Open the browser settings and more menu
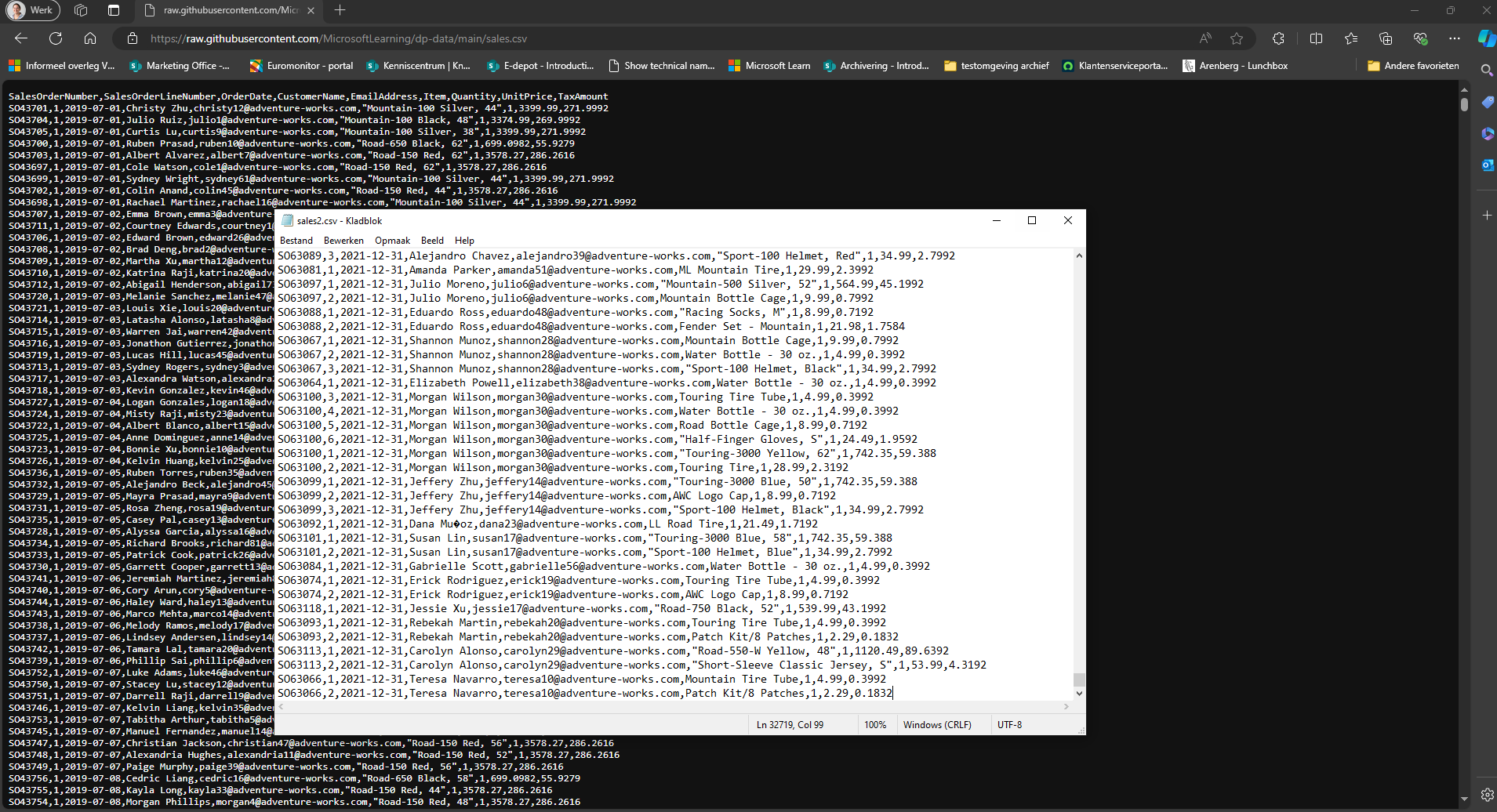This screenshot has height=812, width=1497. tap(1455, 38)
